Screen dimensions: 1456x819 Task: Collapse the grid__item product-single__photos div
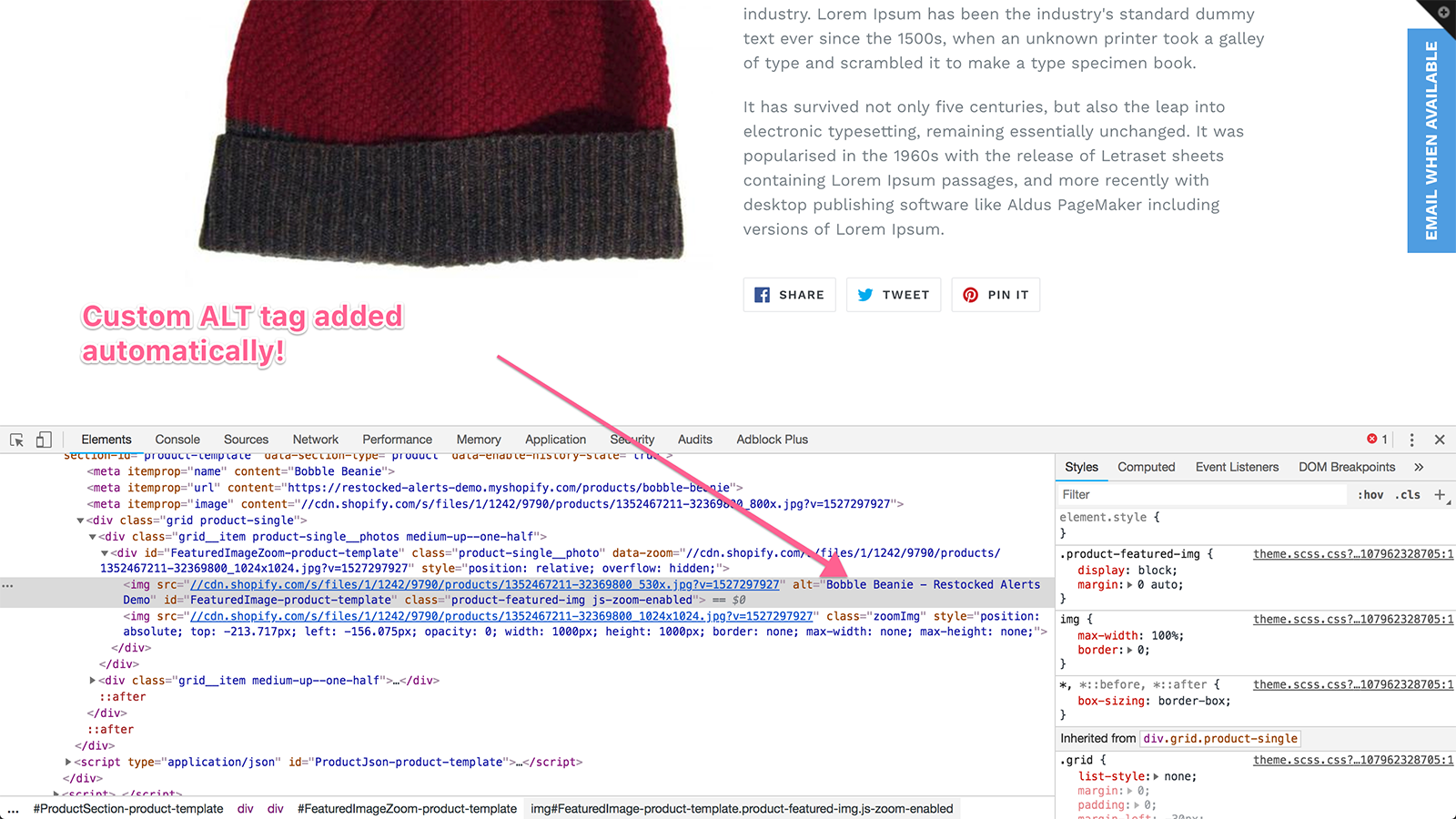click(93, 537)
